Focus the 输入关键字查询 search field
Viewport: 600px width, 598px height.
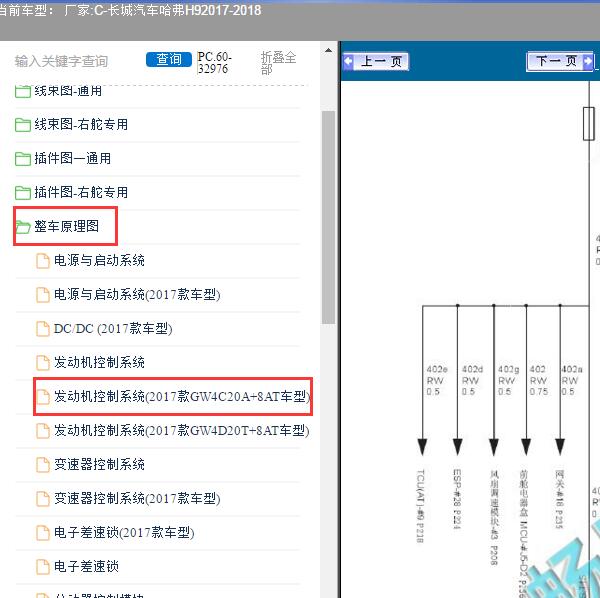[x=61, y=61]
